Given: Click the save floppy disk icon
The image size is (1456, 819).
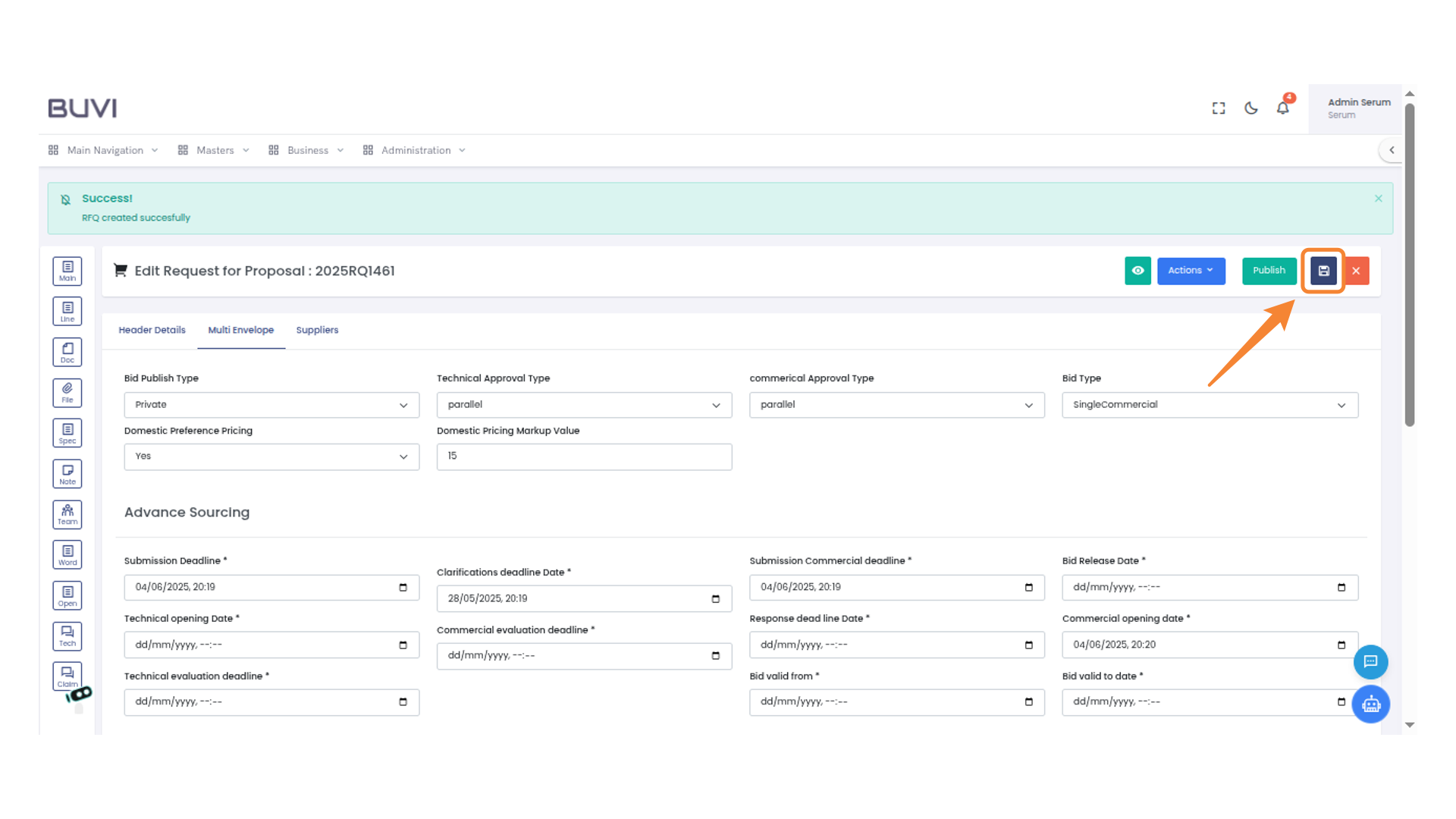Looking at the screenshot, I should point(1323,271).
